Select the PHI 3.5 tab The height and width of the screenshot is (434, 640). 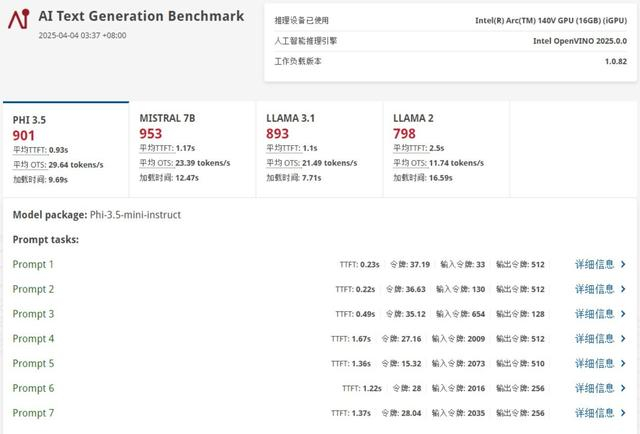tap(66, 149)
